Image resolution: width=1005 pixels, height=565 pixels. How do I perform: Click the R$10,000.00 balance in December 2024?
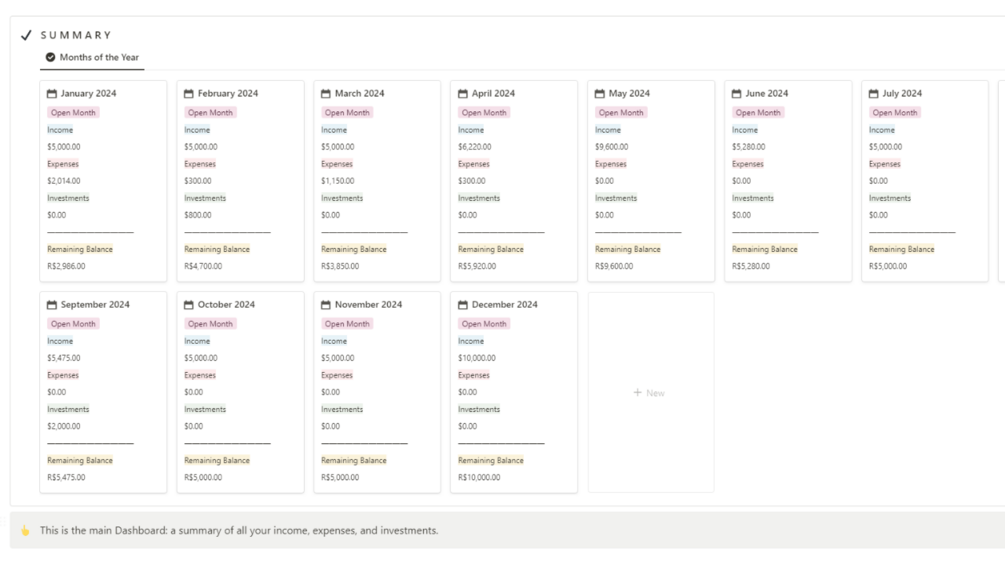(x=479, y=478)
